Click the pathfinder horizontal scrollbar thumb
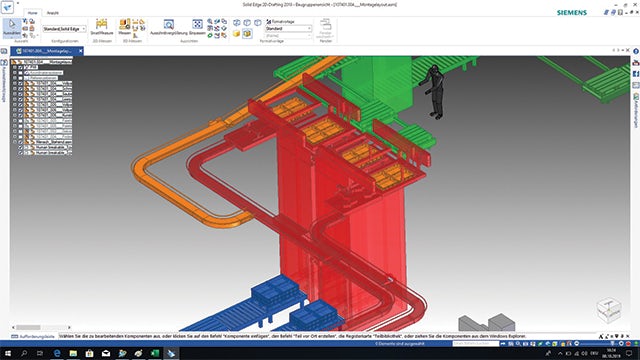 point(28,327)
